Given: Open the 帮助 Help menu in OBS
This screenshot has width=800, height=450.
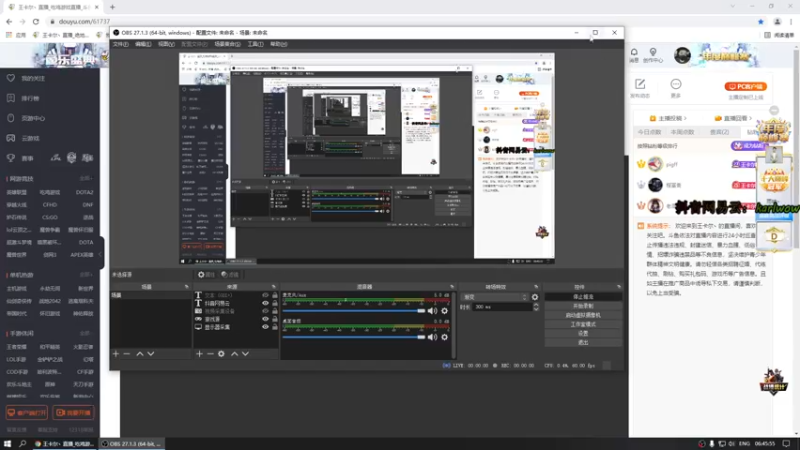Looking at the screenshot, I should (x=279, y=44).
